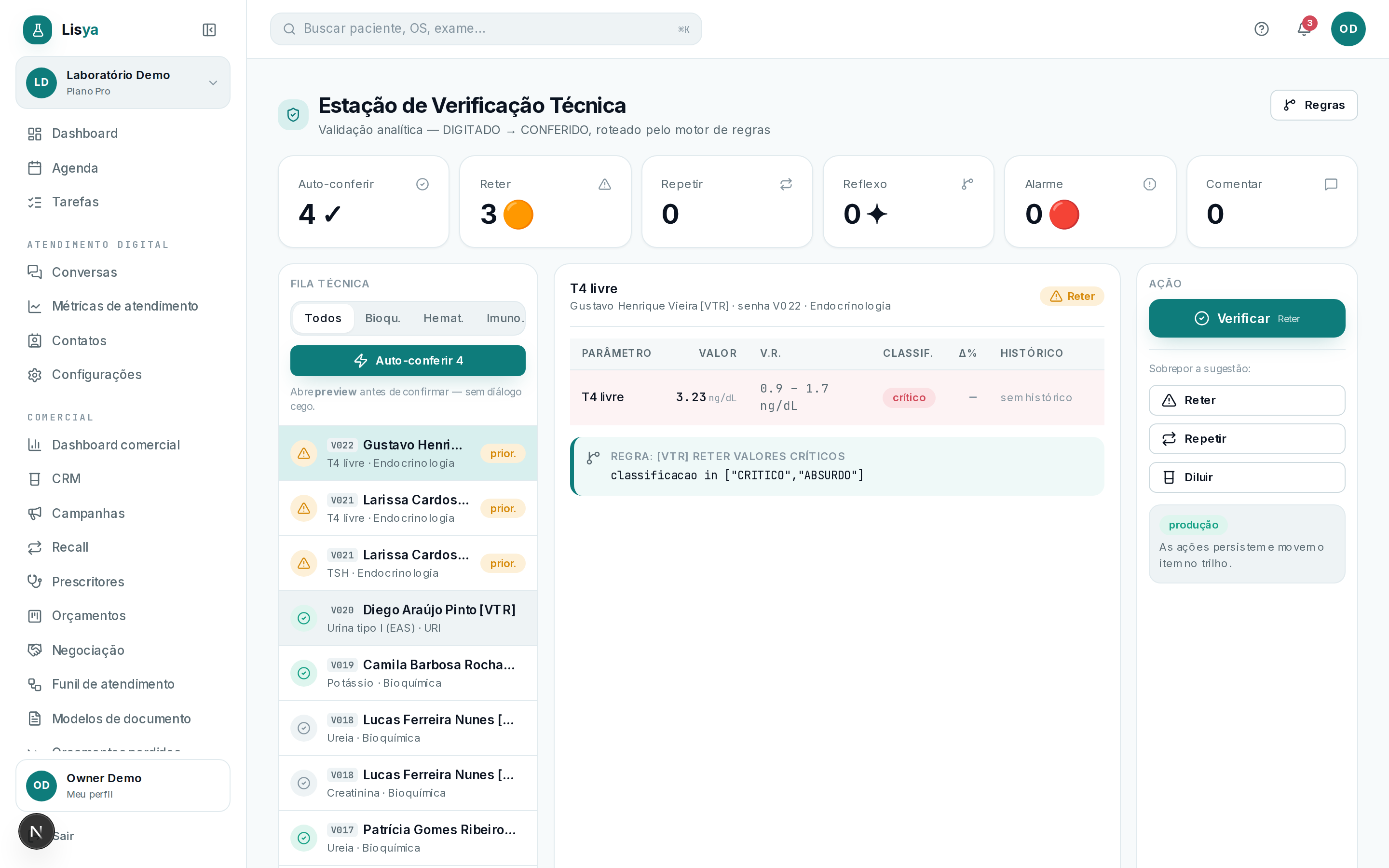Click the check icon on the Camila Barbosa row
Viewport: 1389px width, 868px height.
pyautogui.click(x=304, y=673)
